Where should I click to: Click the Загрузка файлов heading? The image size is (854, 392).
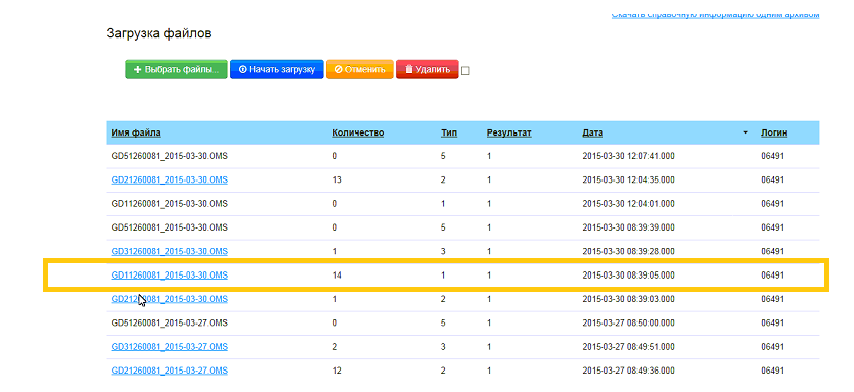tap(159, 34)
